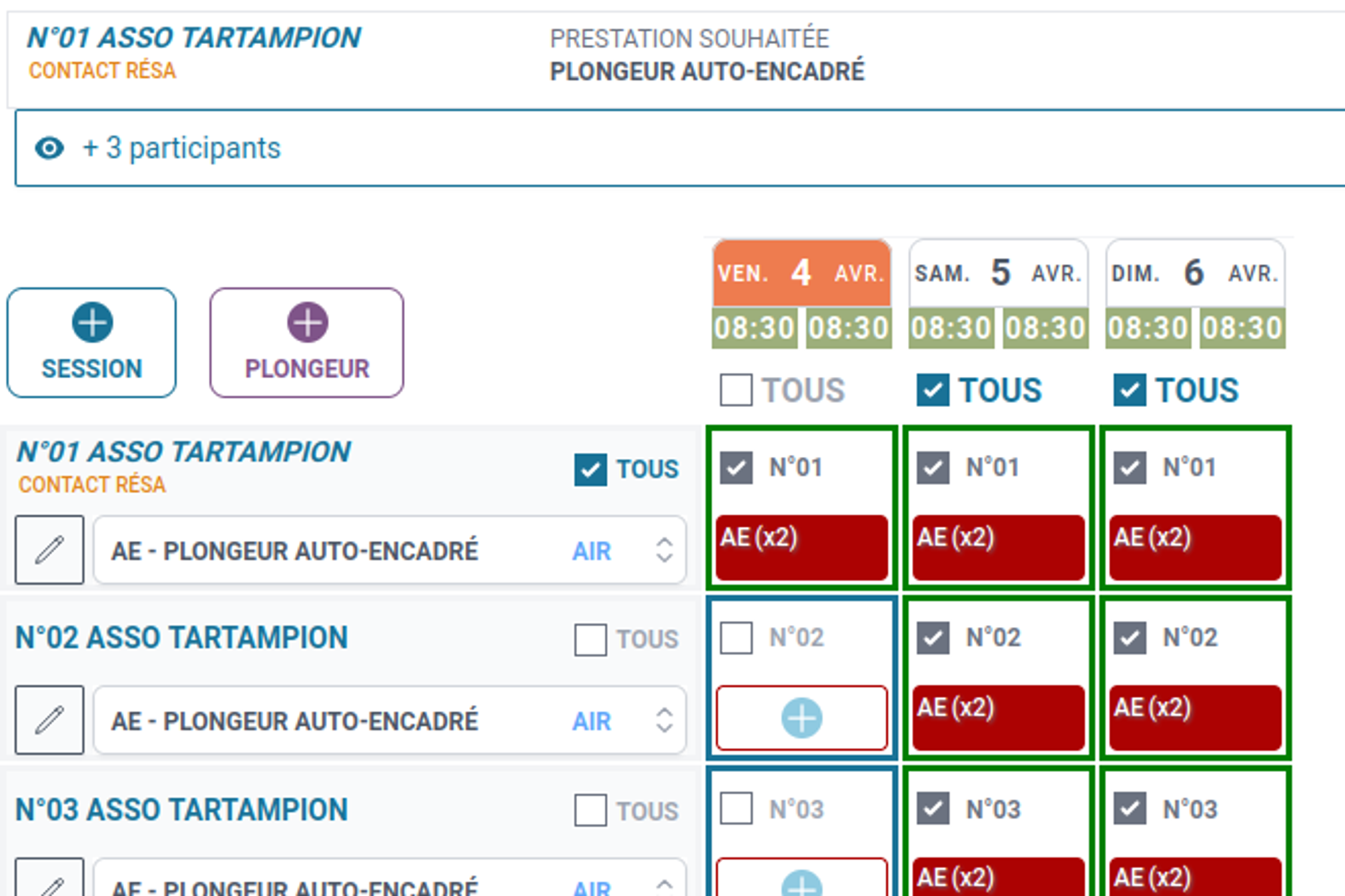Select the Dim. 6 Avr. day tab
This screenshot has height=896, width=1345.
[x=1195, y=273]
